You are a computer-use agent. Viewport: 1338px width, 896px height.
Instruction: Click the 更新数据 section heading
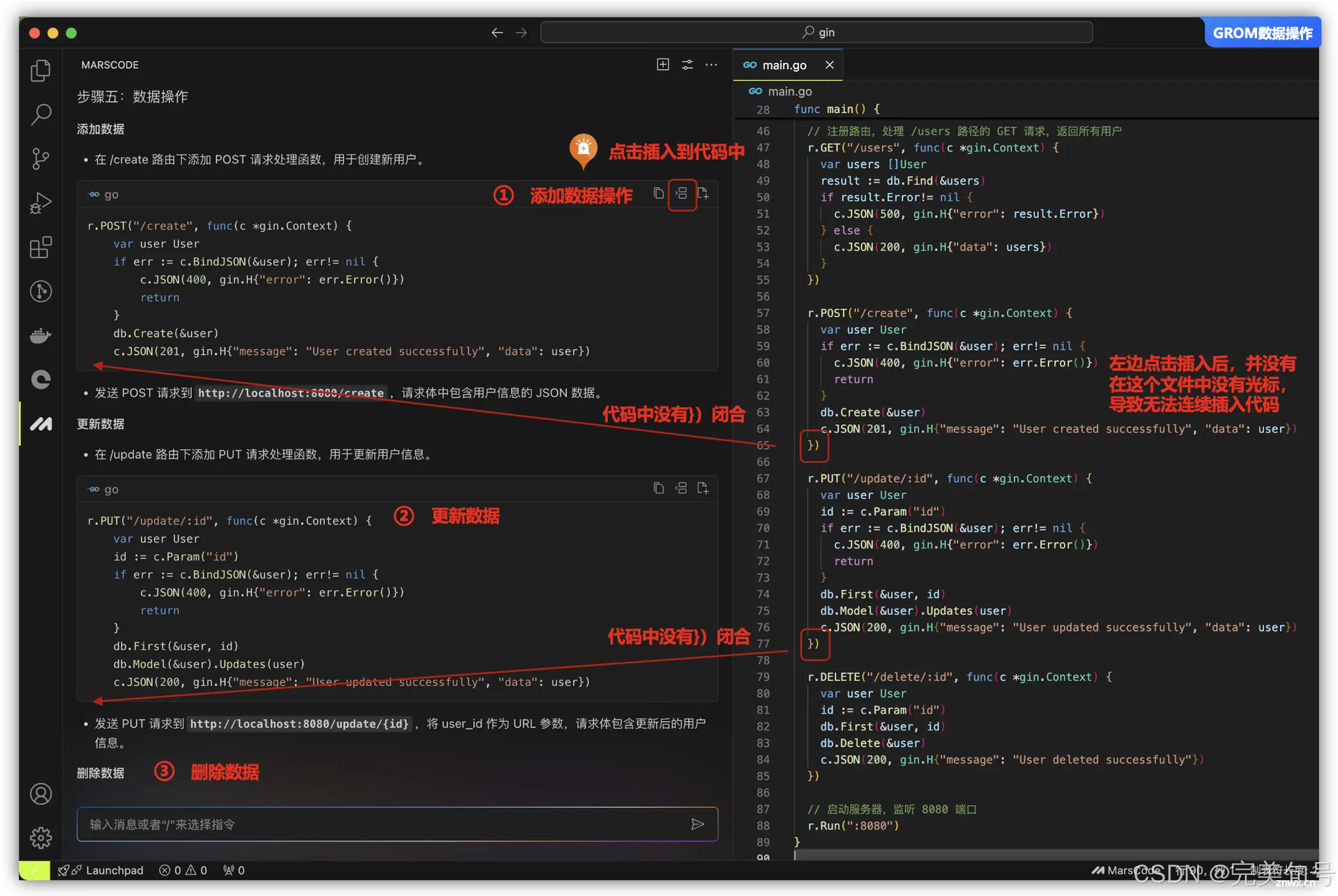coord(100,424)
